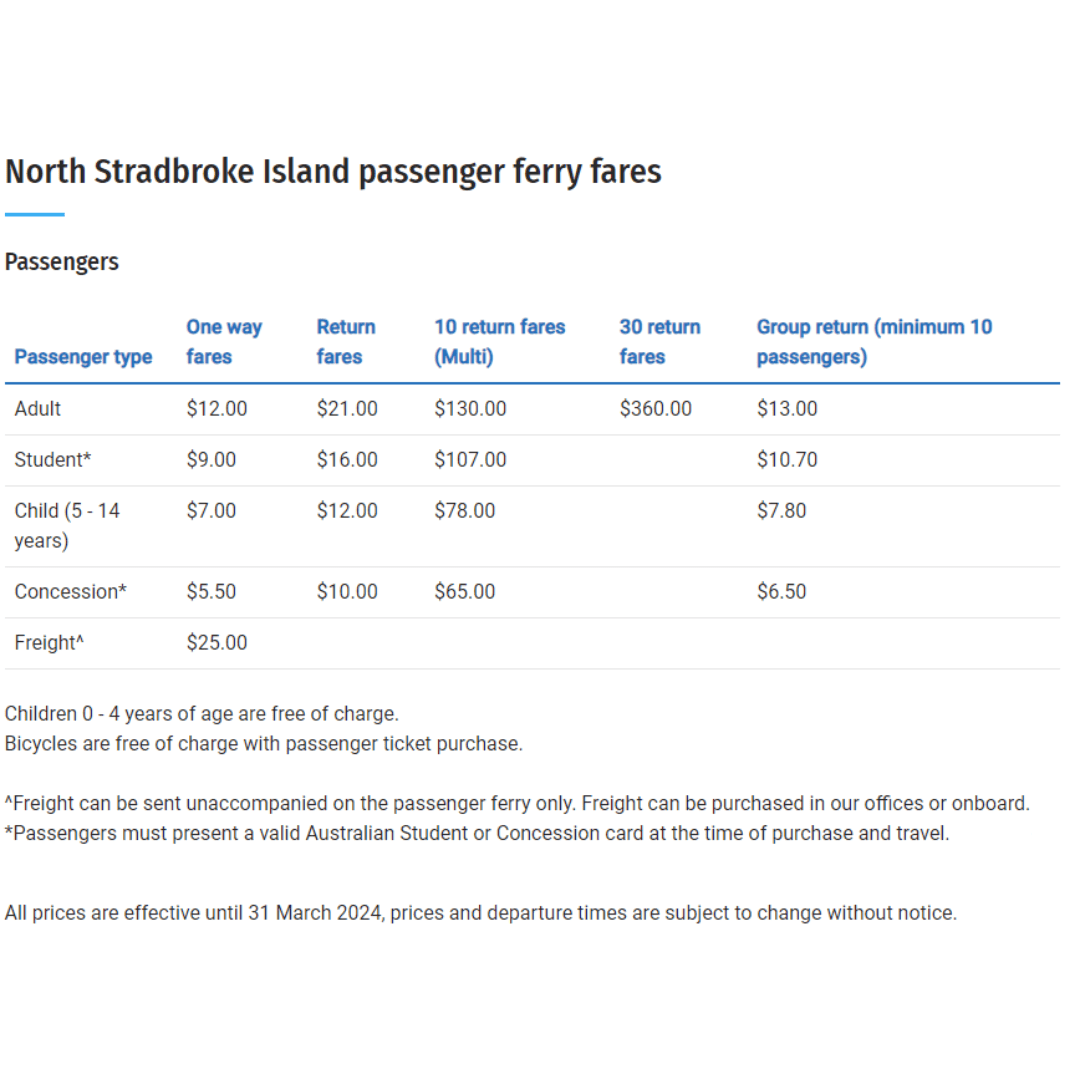Select the Child (5 - 14 years) row label
1080x1080 pixels.
coord(67,526)
